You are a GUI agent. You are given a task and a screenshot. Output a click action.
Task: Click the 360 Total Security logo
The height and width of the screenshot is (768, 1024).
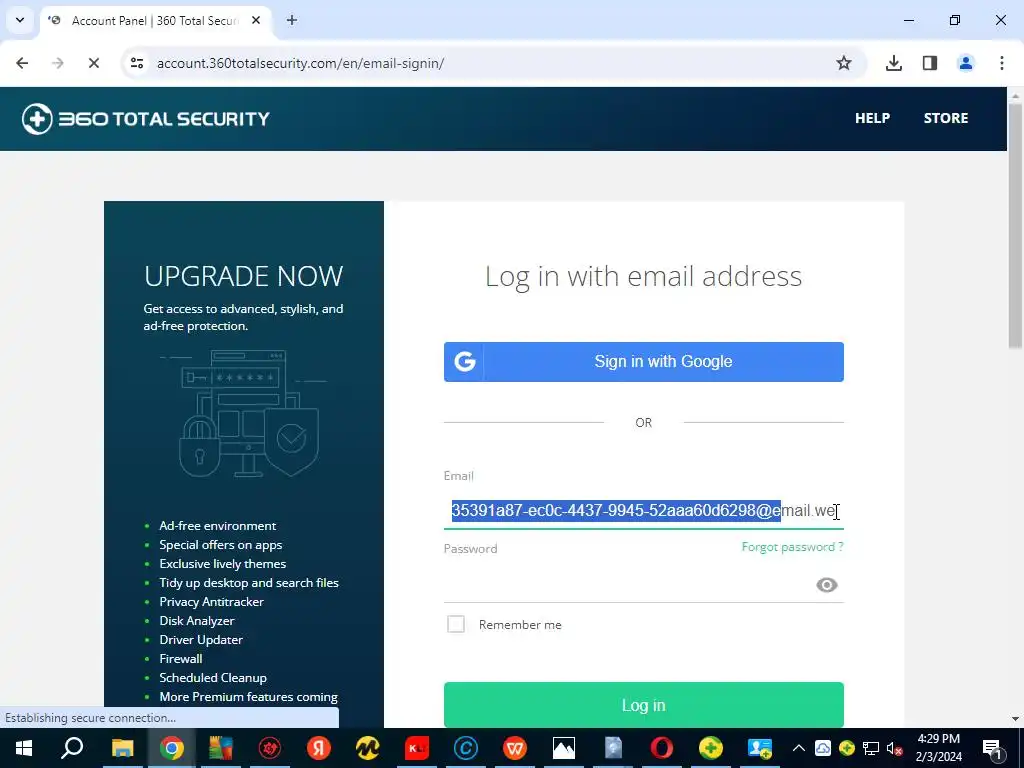click(x=146, y=119)
